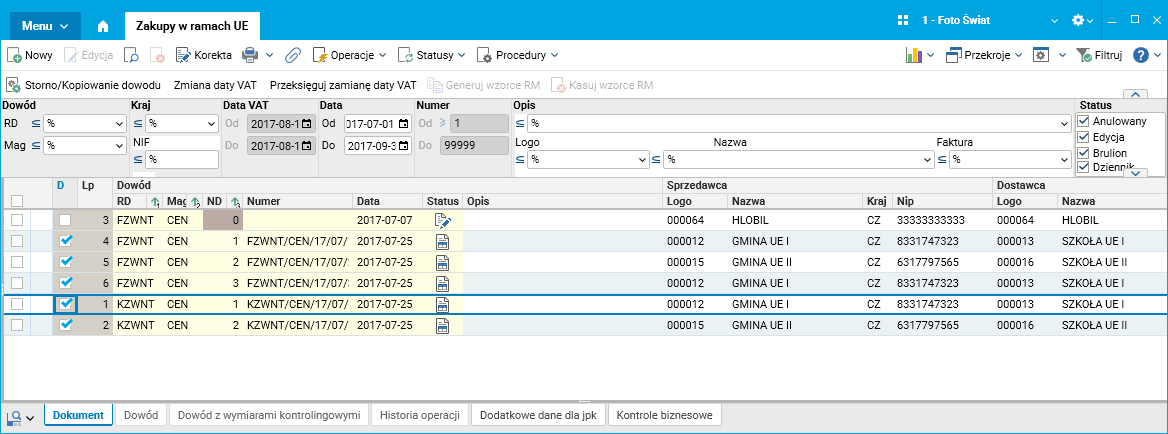Open Kontrole biznesowe tab
This screenshot has height=434, width=1168.
click(665, 415)
